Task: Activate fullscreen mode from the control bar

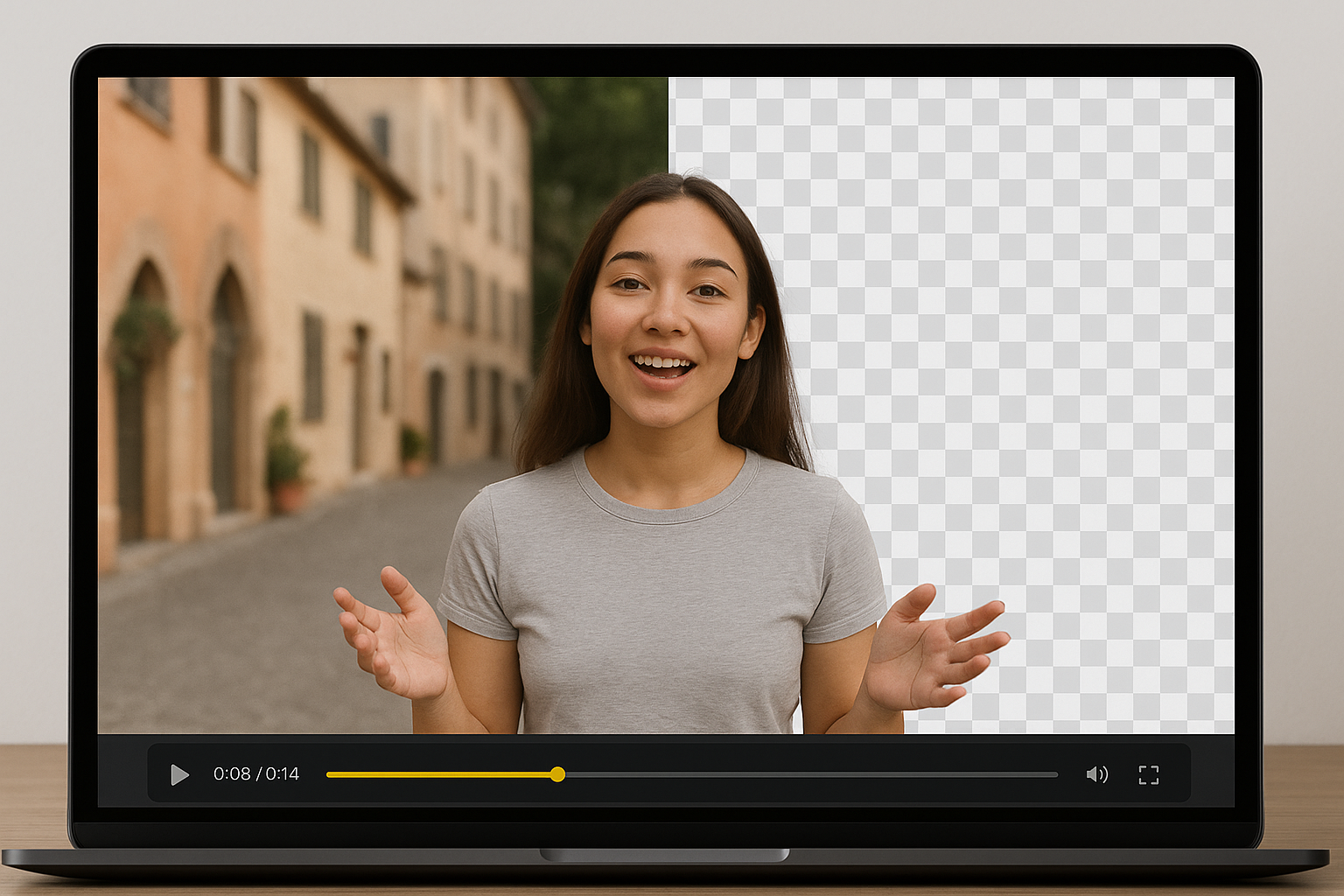Action: (1149, 774)
